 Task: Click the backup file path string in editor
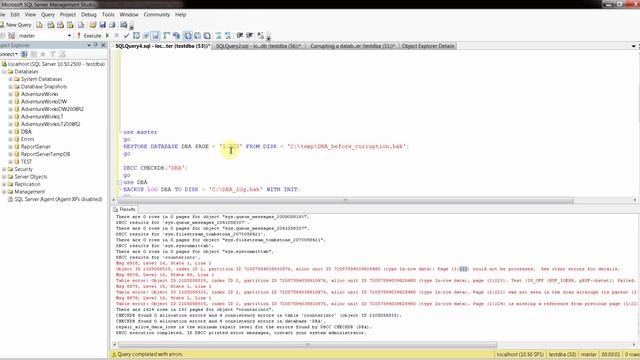point(347,146)
